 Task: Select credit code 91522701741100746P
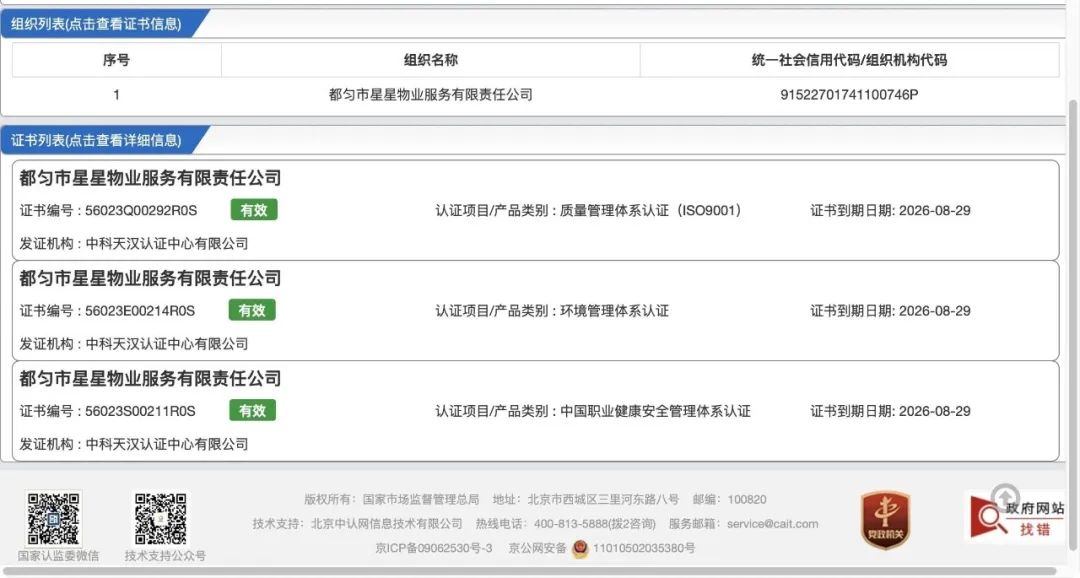click(x=849, y=95)
